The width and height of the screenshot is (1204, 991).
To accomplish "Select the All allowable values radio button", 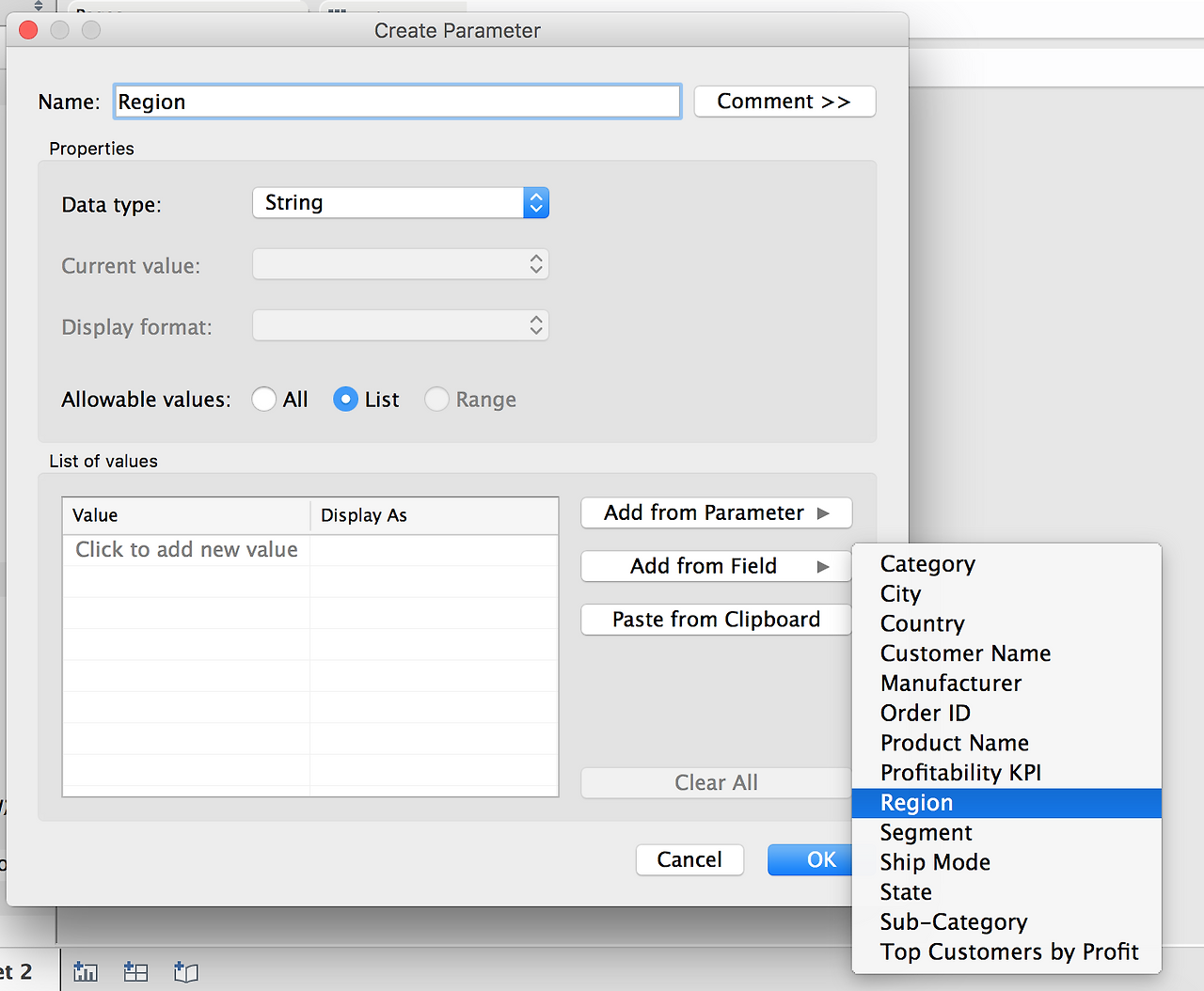I will click(x=264, y=400).
